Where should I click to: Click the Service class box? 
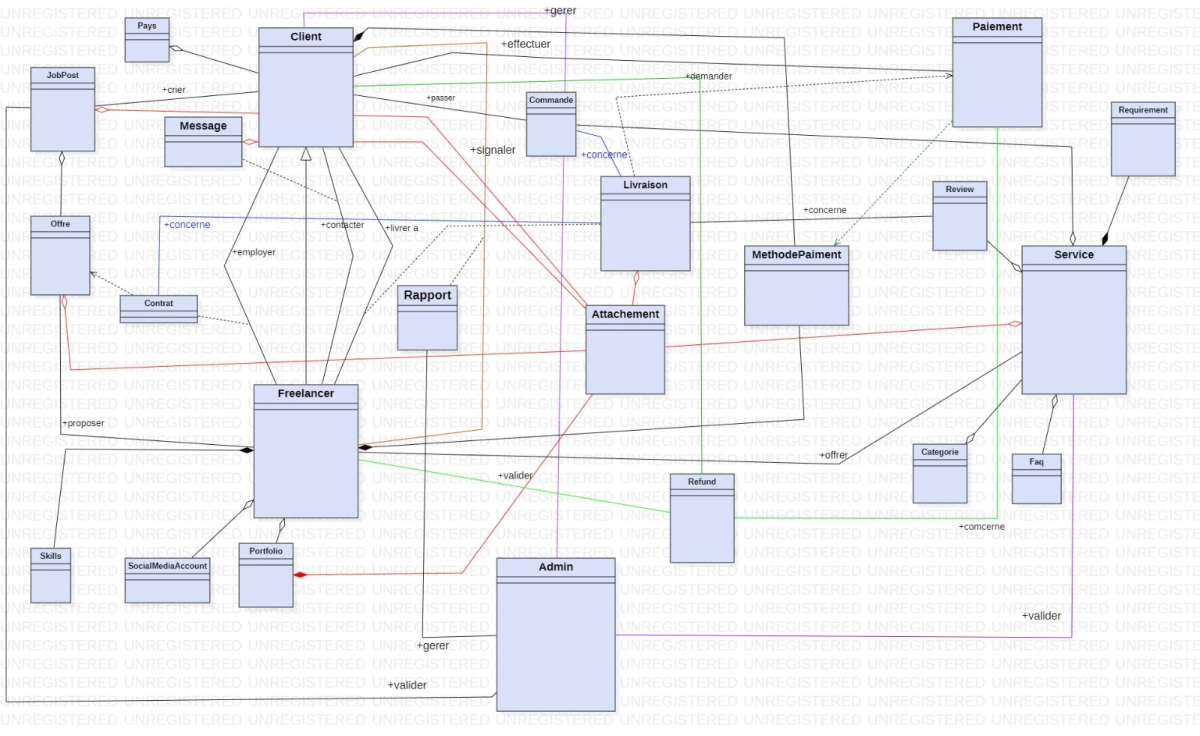pos(1074,319)
